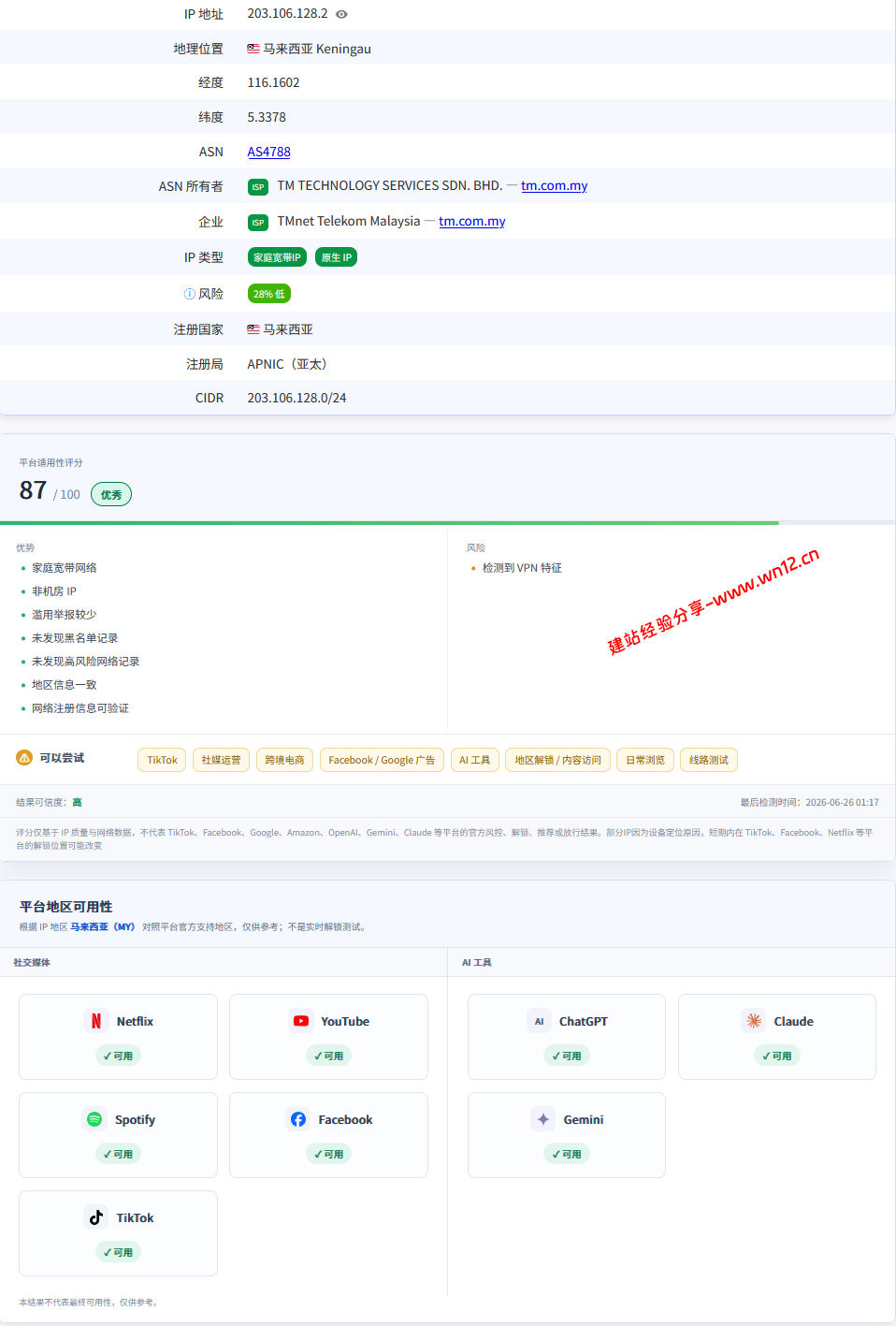This screenshot has width=896, height=1326.
Task: Click the 原生 IP badge
Action: [336, 257]
